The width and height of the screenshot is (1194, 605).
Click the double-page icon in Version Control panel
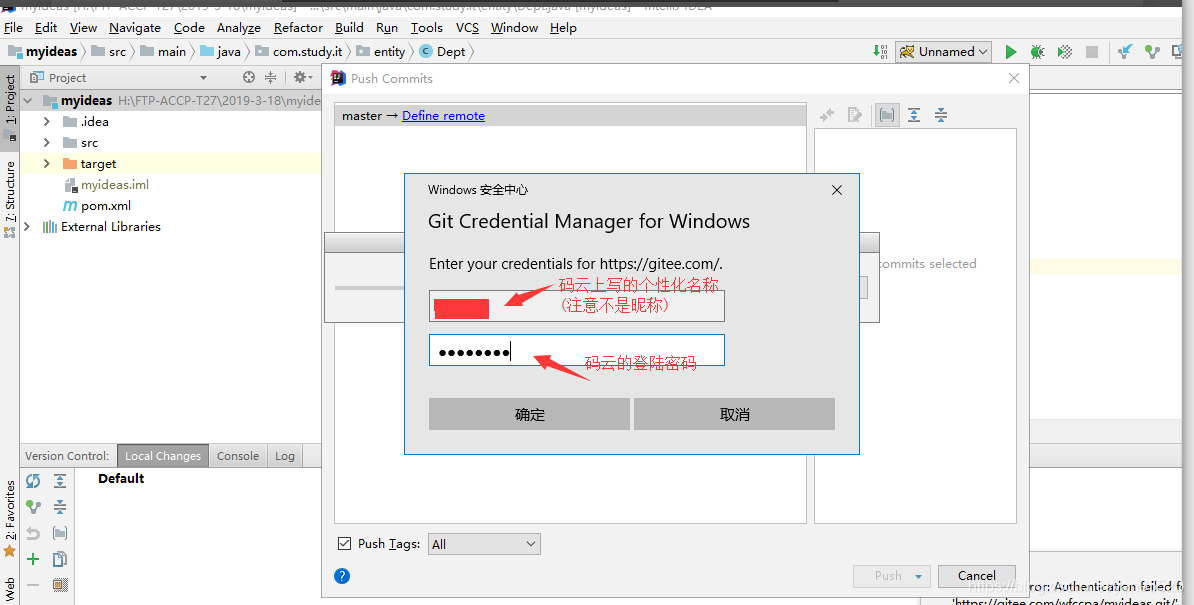[x=59, y=559]
